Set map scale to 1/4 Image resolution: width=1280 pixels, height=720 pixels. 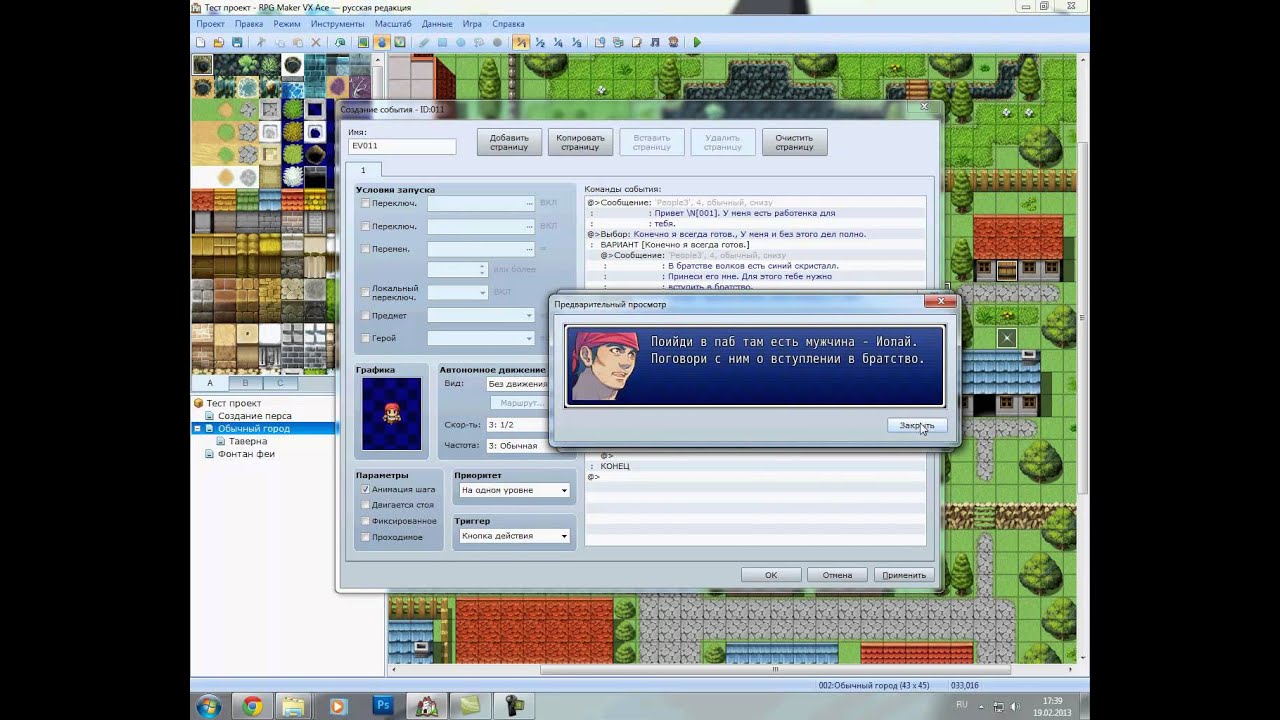point(558,43)
